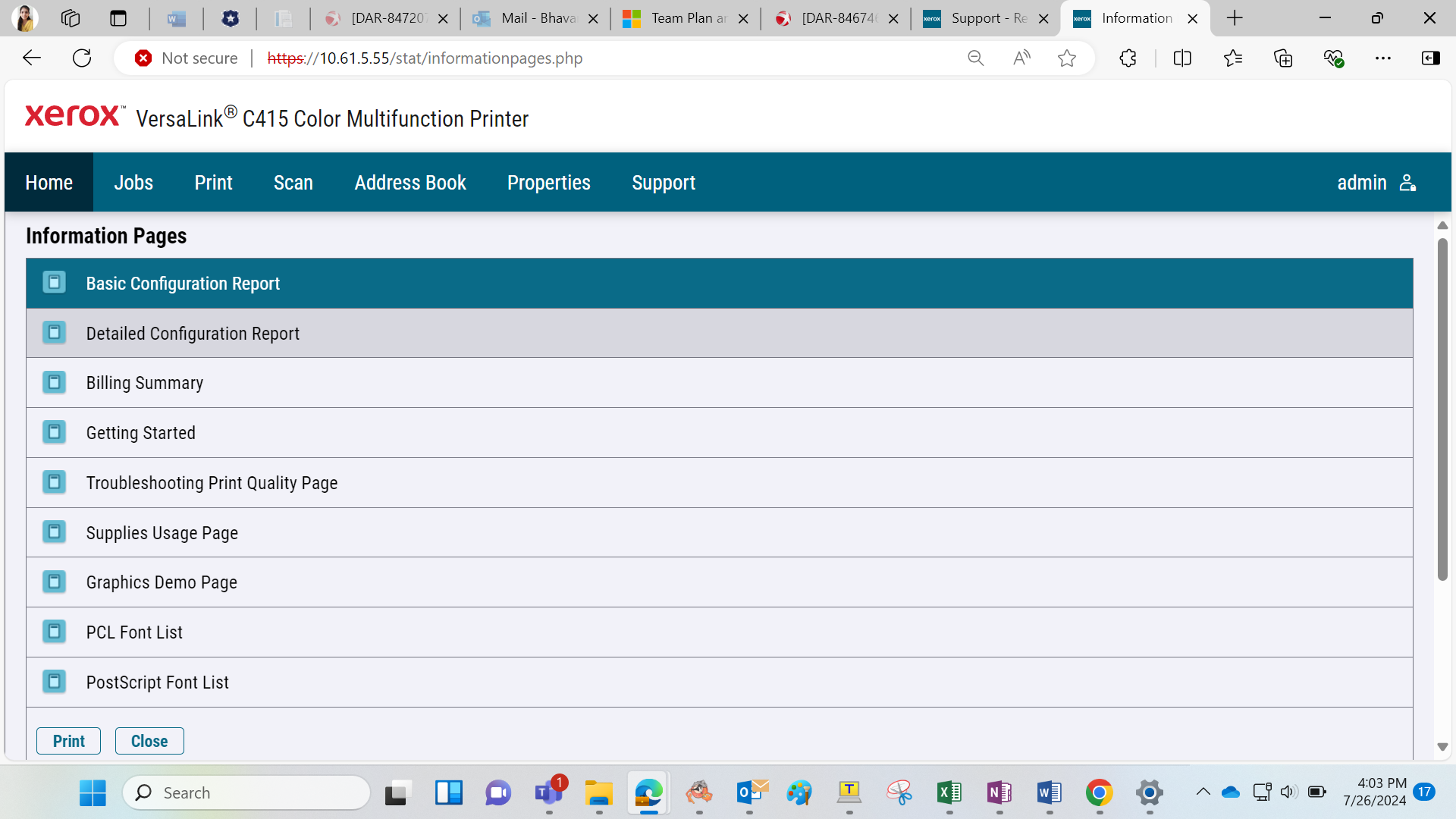Click the Read aloud icon
Image resolution: width=1456 pixels, height=819 pixels.
tap(1021, 58)
